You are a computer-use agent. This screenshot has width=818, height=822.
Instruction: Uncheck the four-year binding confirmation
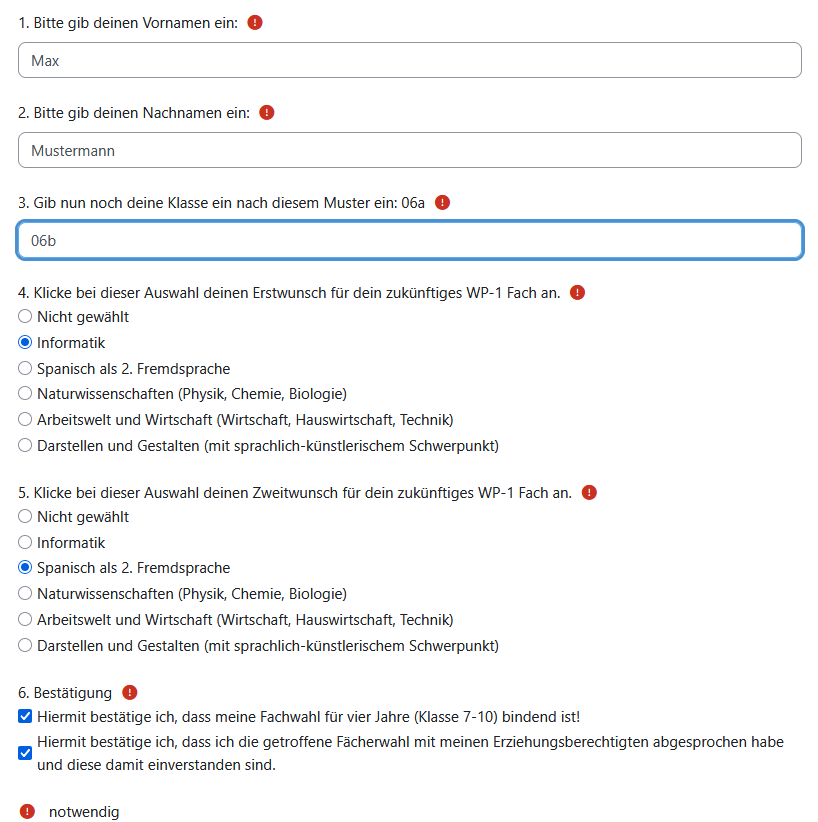tap(24, 716)
